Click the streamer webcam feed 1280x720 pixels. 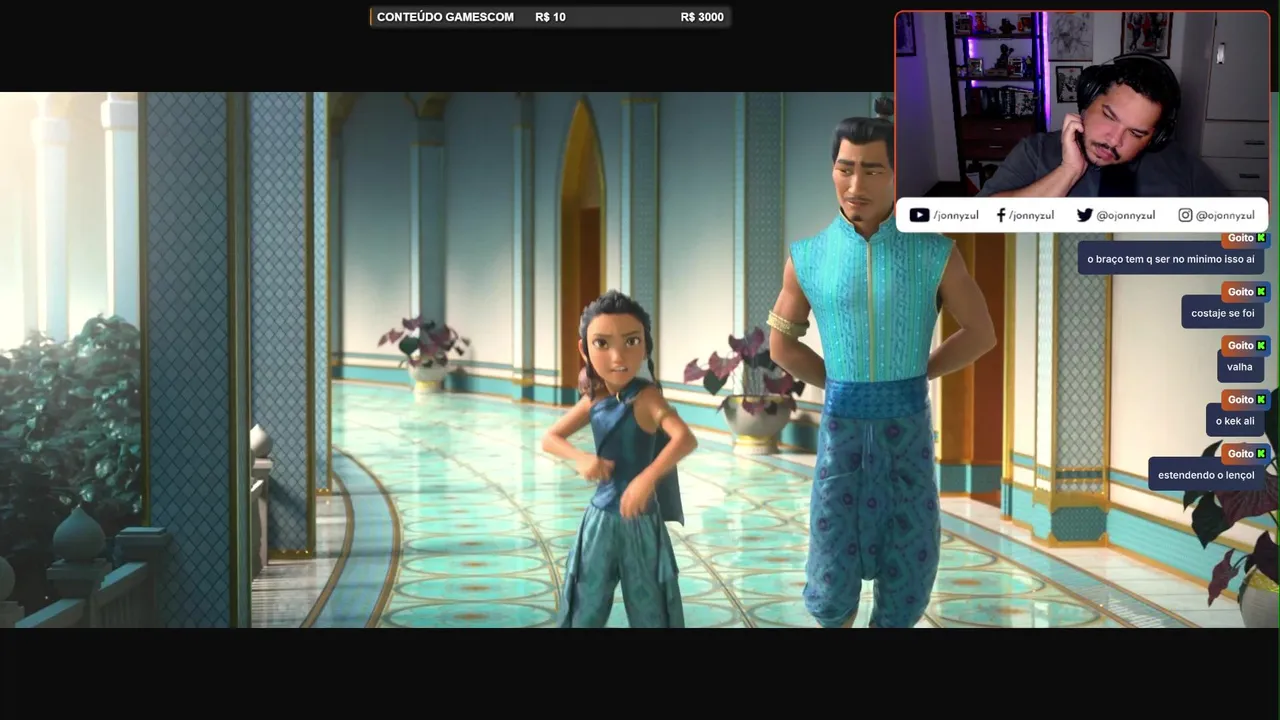pyautogui.click(x=1082, y=104)
